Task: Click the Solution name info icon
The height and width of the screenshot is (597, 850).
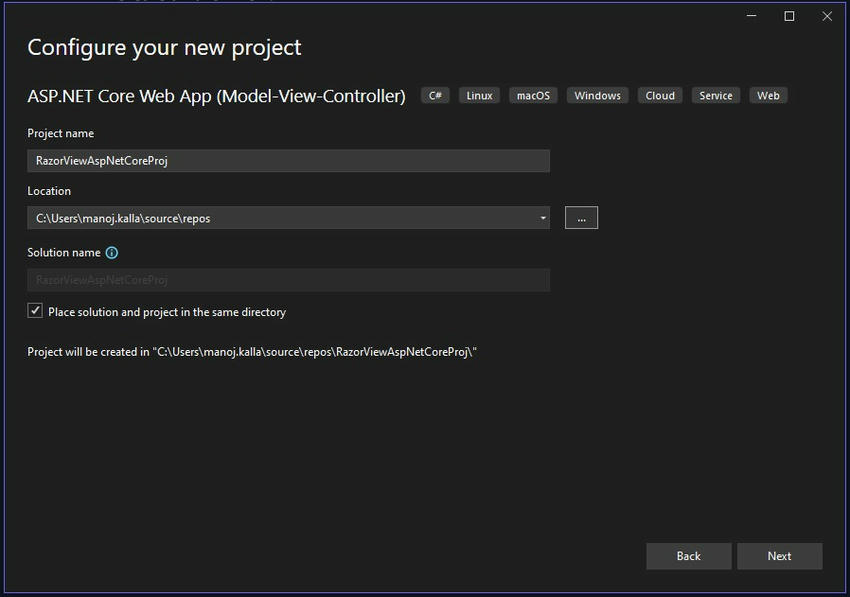Action: (x=110, y=252)
